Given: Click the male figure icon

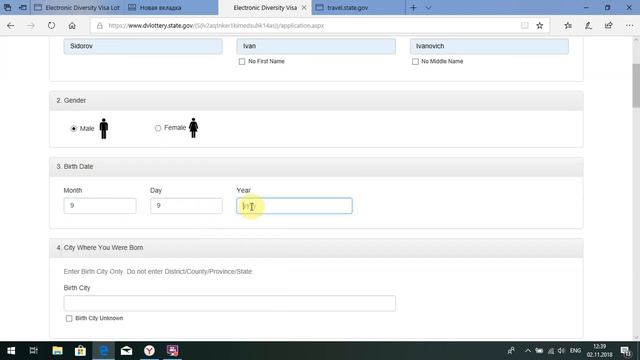Looking at the screenshot, I should click(x=104, y=129).
